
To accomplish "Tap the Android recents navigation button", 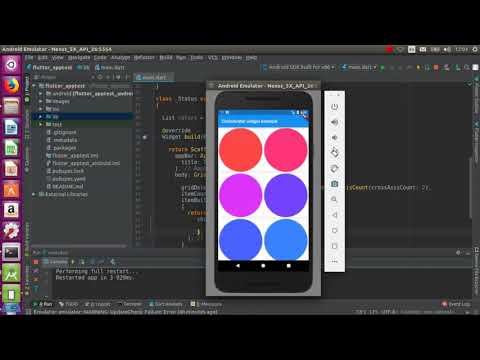I will tap(289, 266).
